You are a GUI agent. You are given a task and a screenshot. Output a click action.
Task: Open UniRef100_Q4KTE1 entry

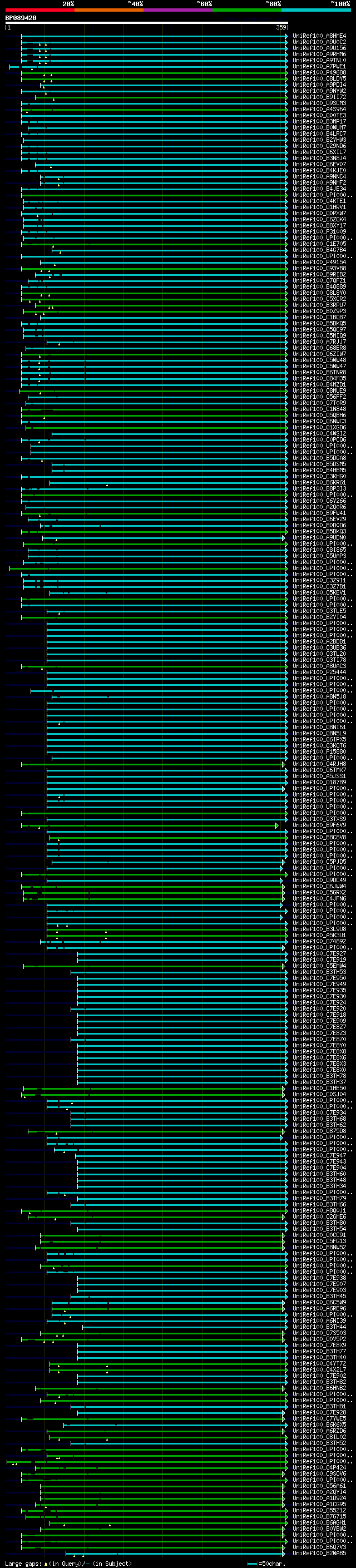(x=319, y=201)
